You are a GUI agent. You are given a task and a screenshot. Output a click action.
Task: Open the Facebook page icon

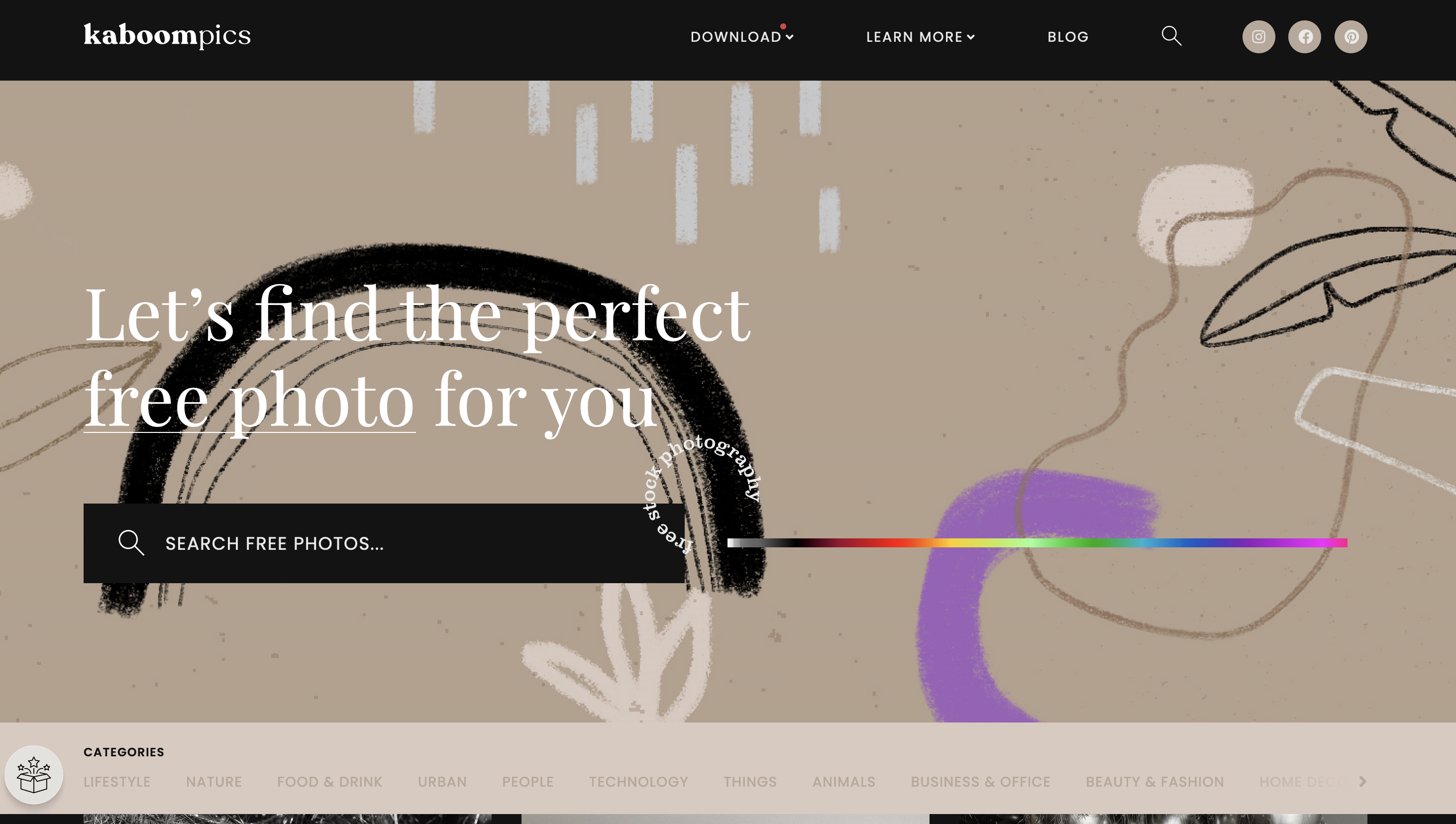(x=1304, y=37)
